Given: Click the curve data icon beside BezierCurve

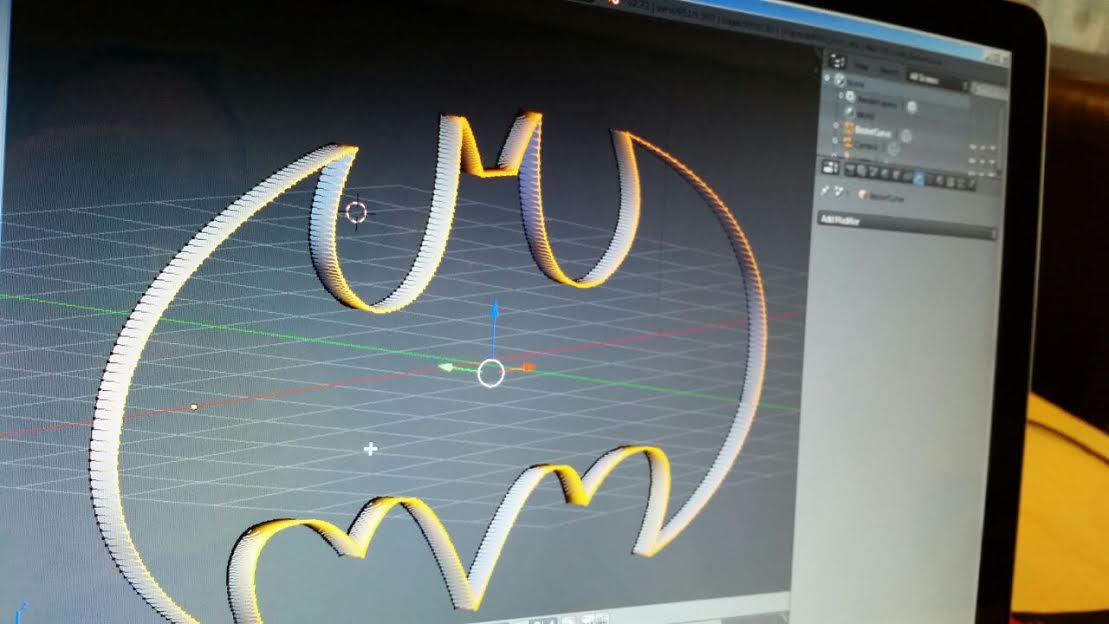Looking at the screenshot, I should coord(906,137).
